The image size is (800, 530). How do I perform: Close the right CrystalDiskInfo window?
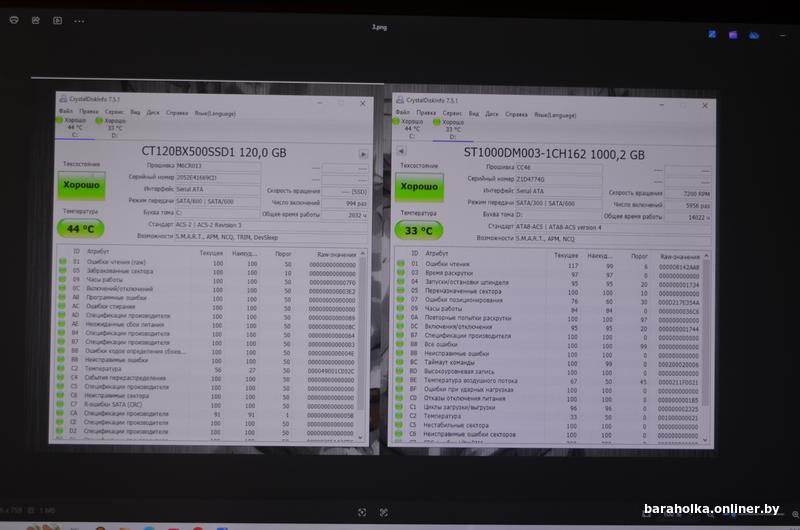(705, 106)
